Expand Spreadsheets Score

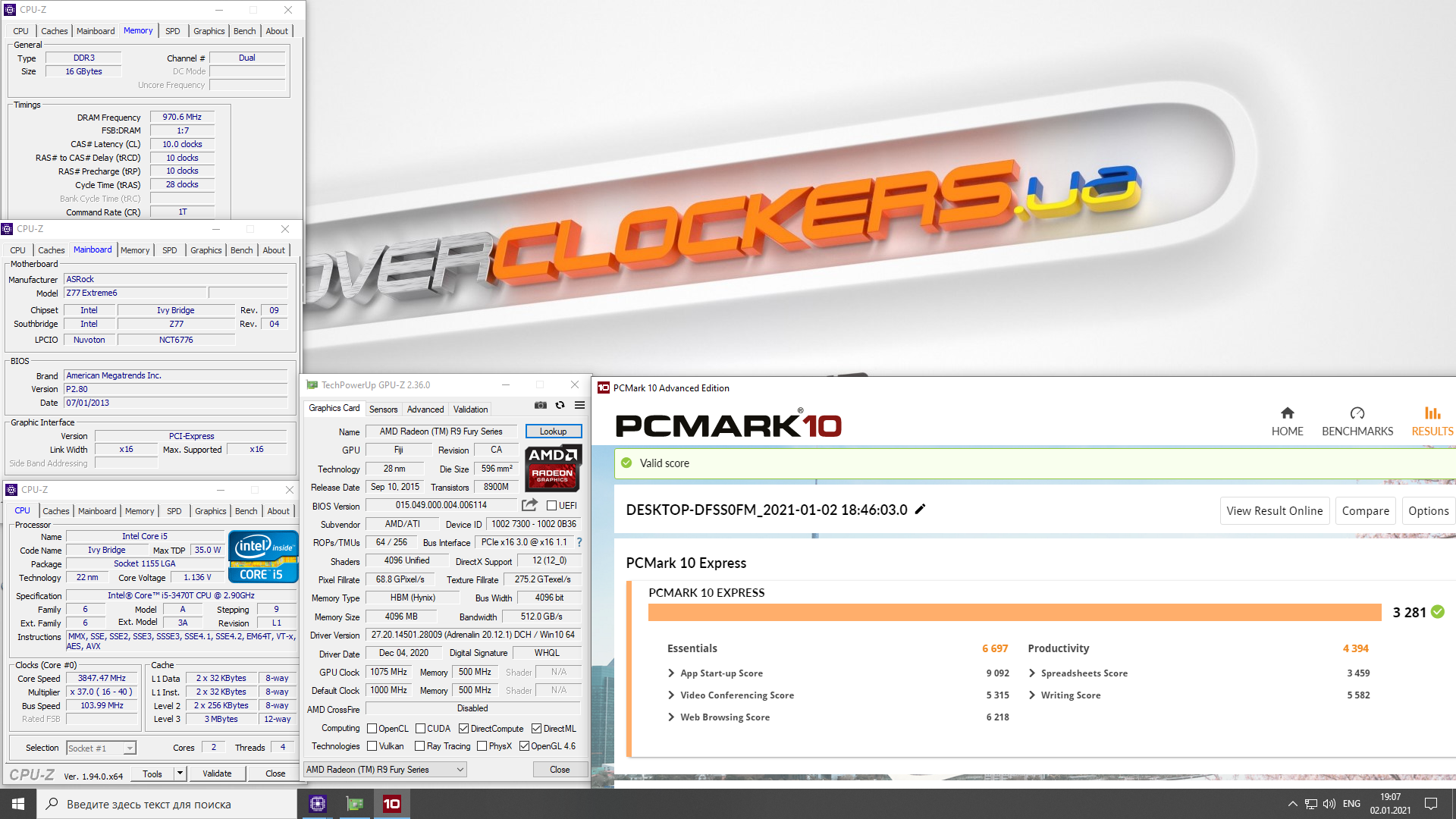tap(1032, 673)
